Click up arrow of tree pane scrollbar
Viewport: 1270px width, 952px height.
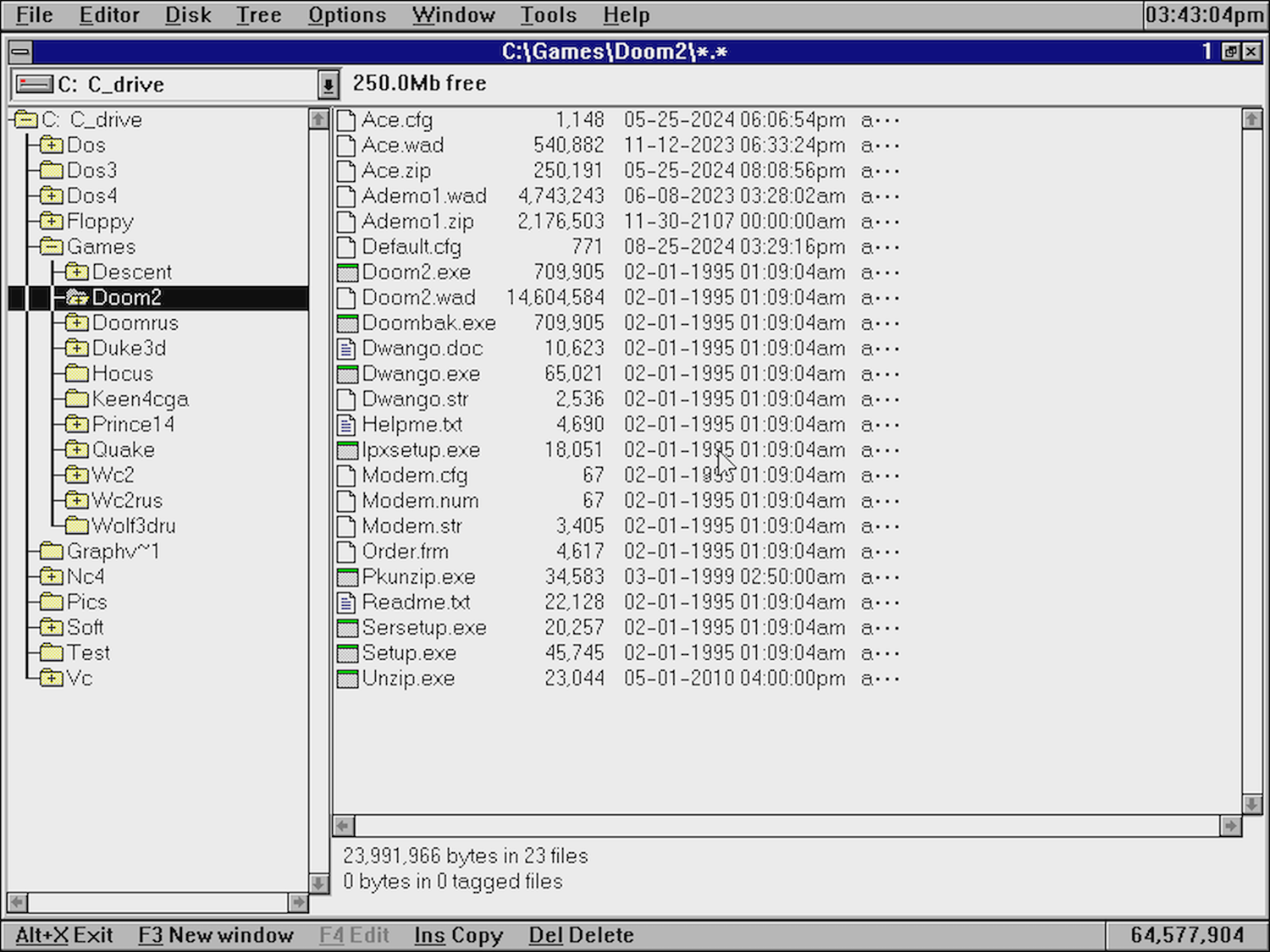318,118
